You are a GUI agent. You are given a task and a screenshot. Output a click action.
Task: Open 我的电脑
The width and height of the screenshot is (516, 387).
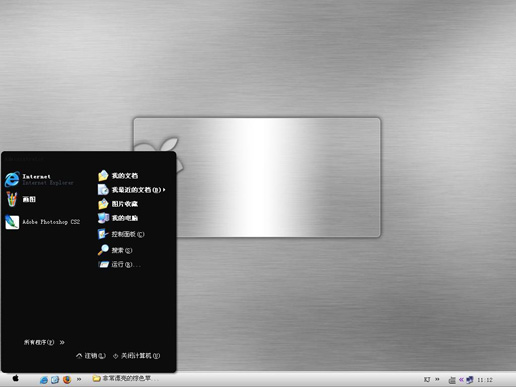[x=118, y=218]
